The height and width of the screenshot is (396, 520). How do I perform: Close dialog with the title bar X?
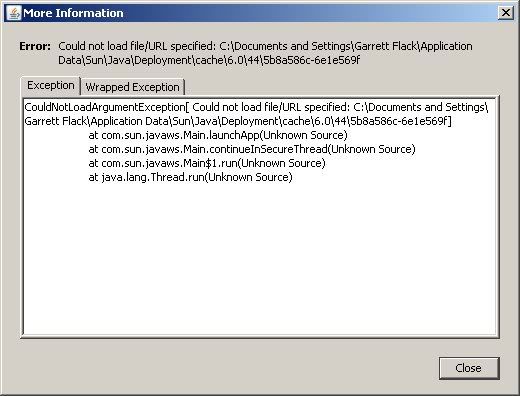pyautogui.click(x=506, y=13)
